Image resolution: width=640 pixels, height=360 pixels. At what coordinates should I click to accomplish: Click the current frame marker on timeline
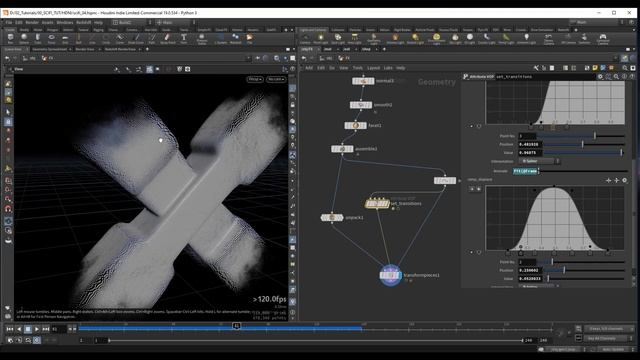pos(237,326)
